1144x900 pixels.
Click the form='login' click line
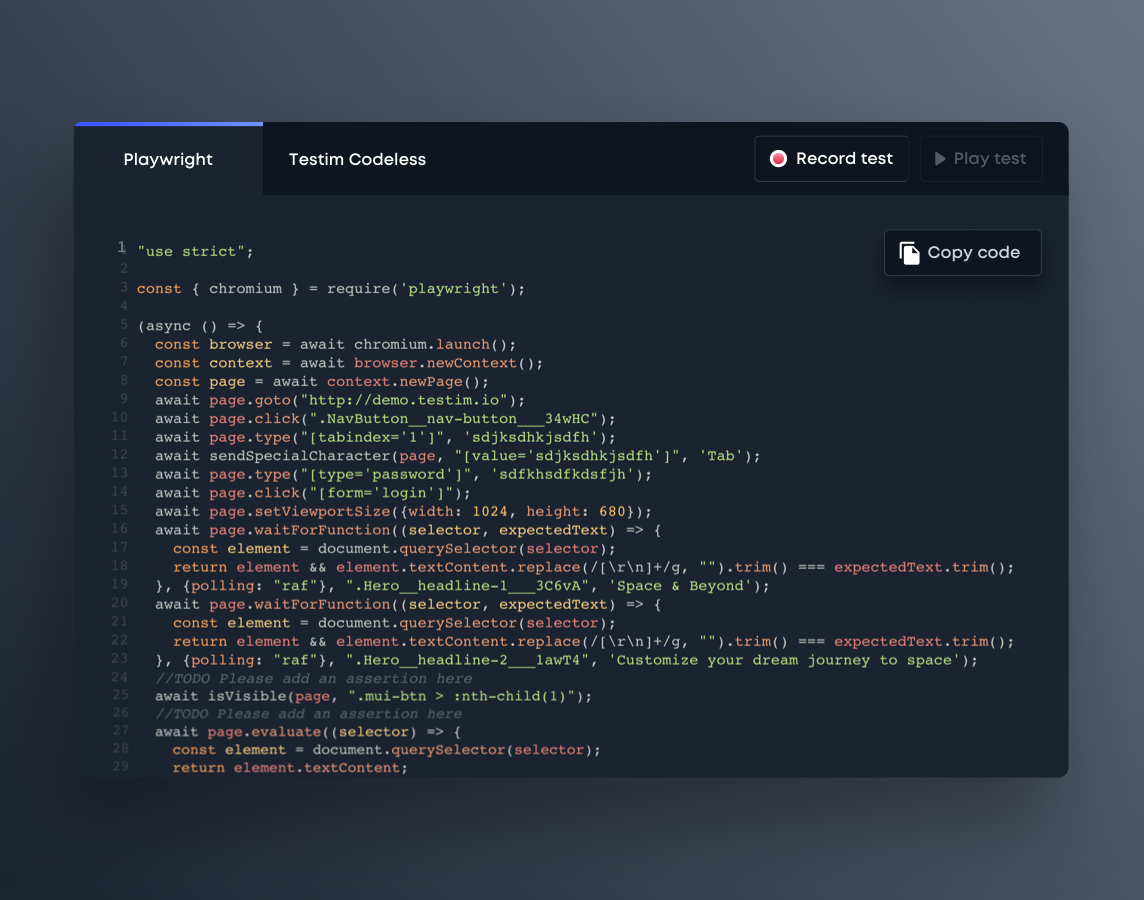pyautogui.click(x=312, y=493)
